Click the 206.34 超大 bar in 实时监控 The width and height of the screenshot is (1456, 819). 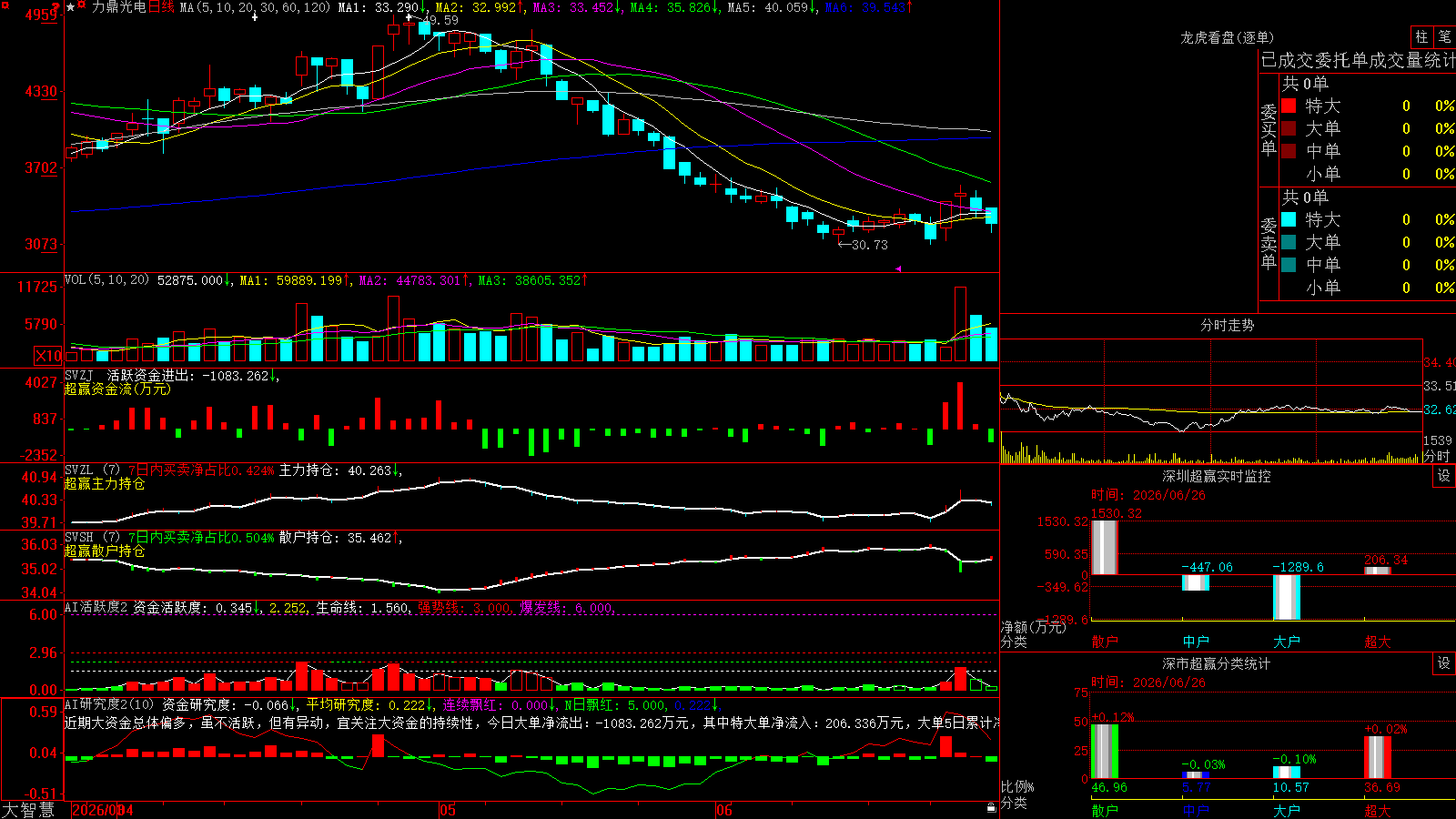1377,571
